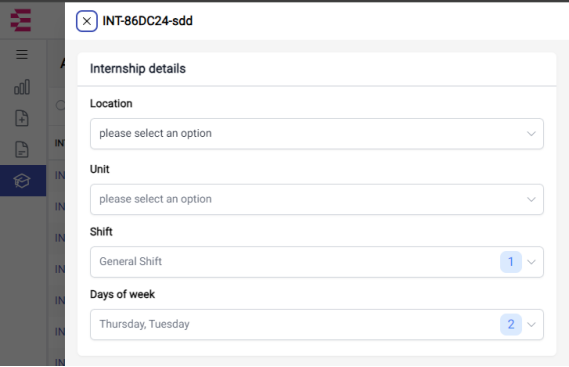Viewport: 569px width, 367px height.
Task: Open the Location dropdown
Action: coord(317,134)
